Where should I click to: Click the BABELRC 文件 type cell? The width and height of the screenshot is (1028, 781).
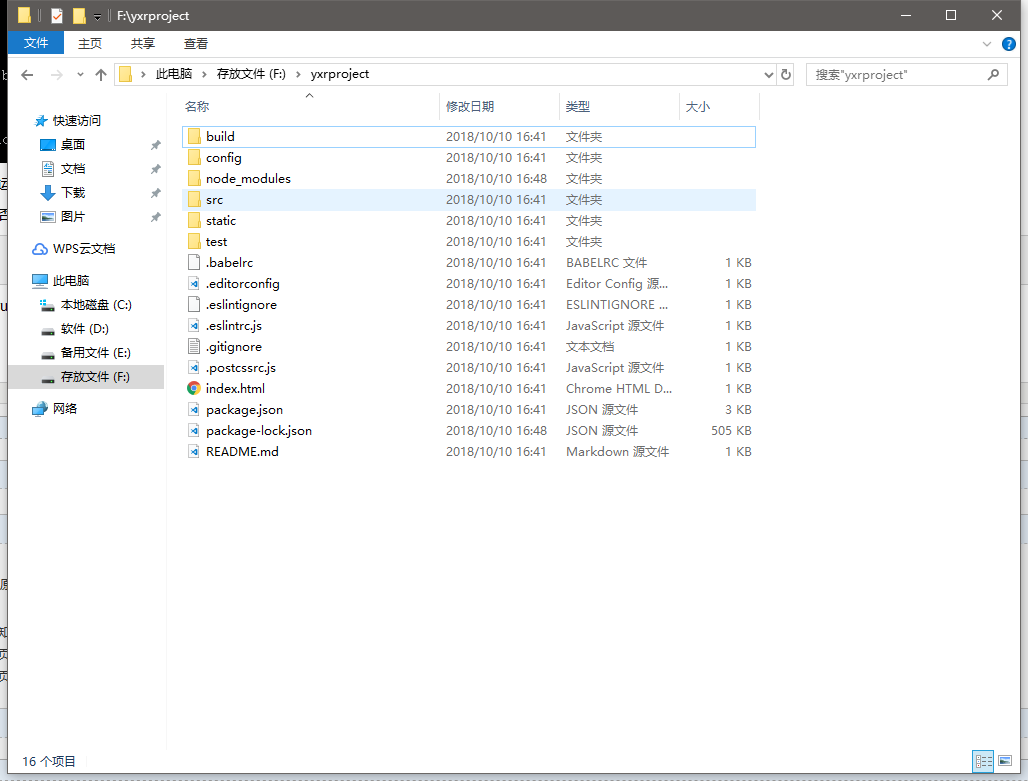coord(606,263)
